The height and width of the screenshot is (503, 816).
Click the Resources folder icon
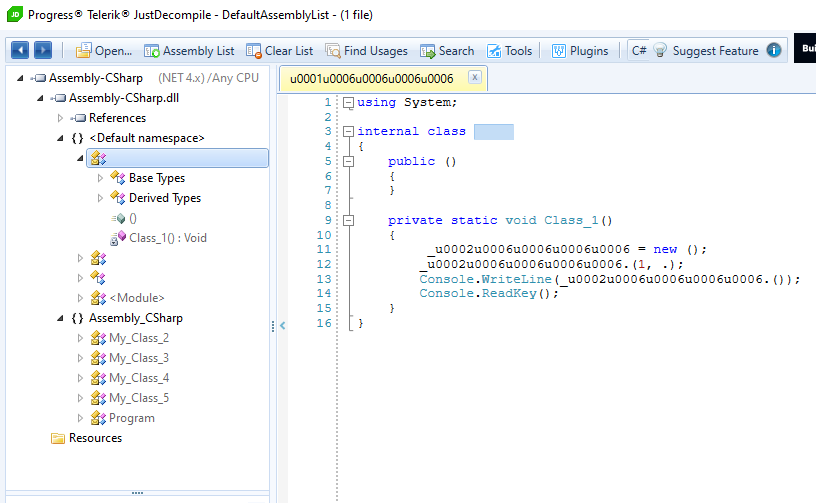pos(58,438)
